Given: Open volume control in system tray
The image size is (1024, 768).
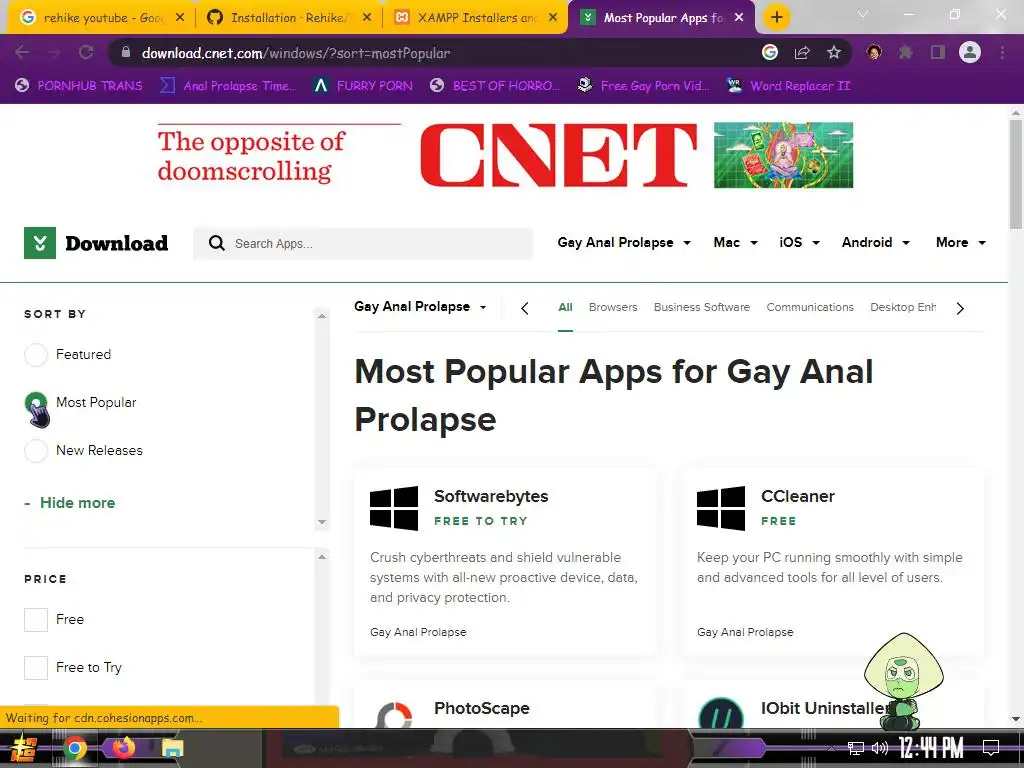Looking at the screenshot, I should pos(880,748).
